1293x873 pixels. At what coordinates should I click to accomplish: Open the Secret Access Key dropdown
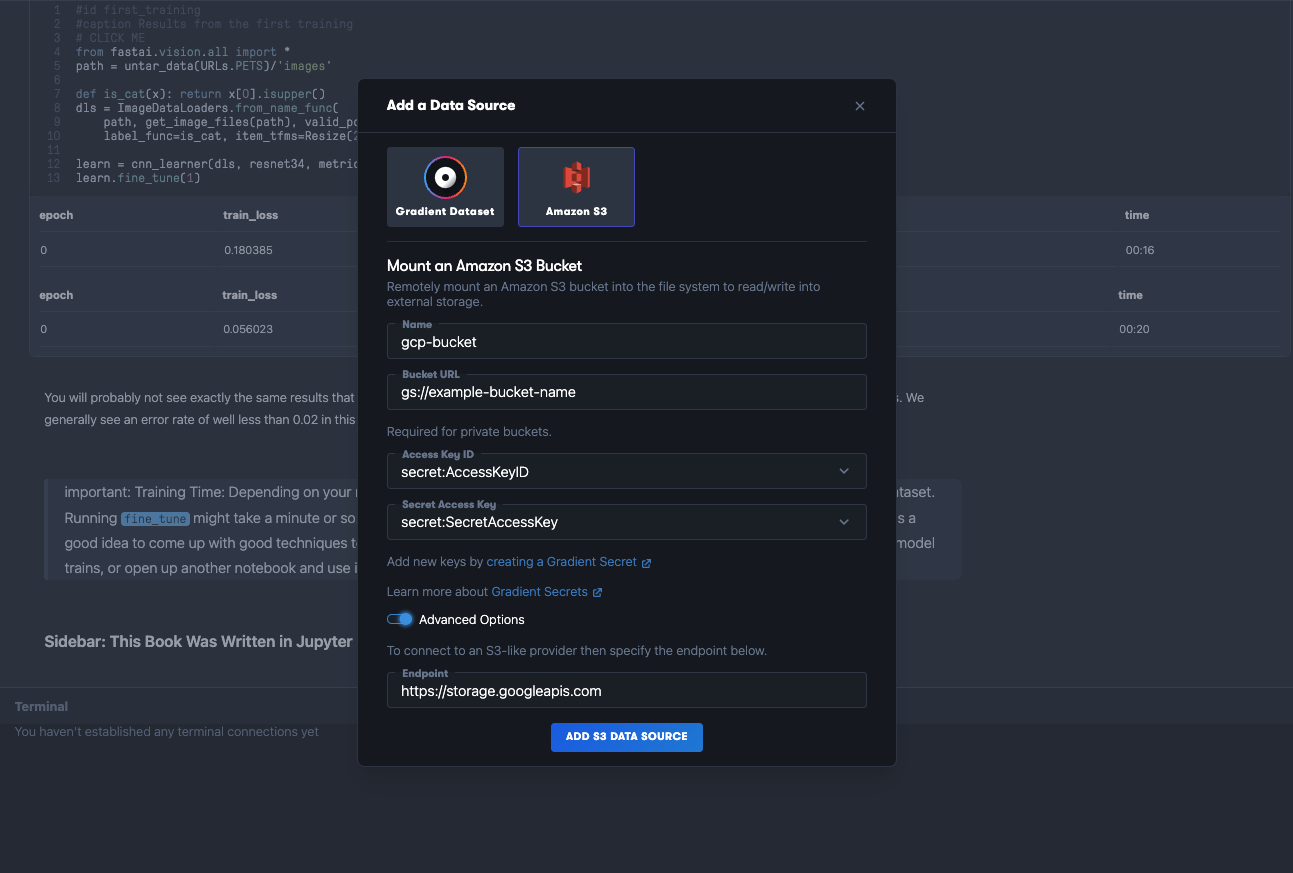click(x=626, y=522)
